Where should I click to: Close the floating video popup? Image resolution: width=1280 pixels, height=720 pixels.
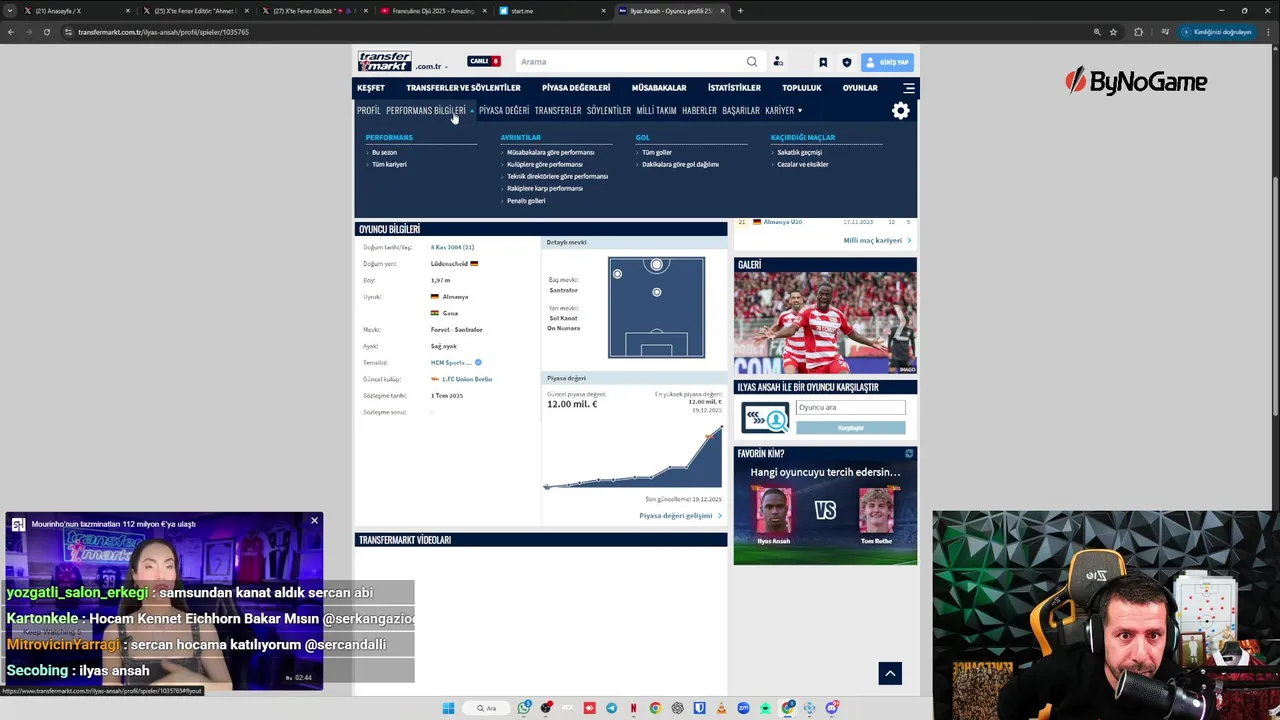[x=314, y=521]
